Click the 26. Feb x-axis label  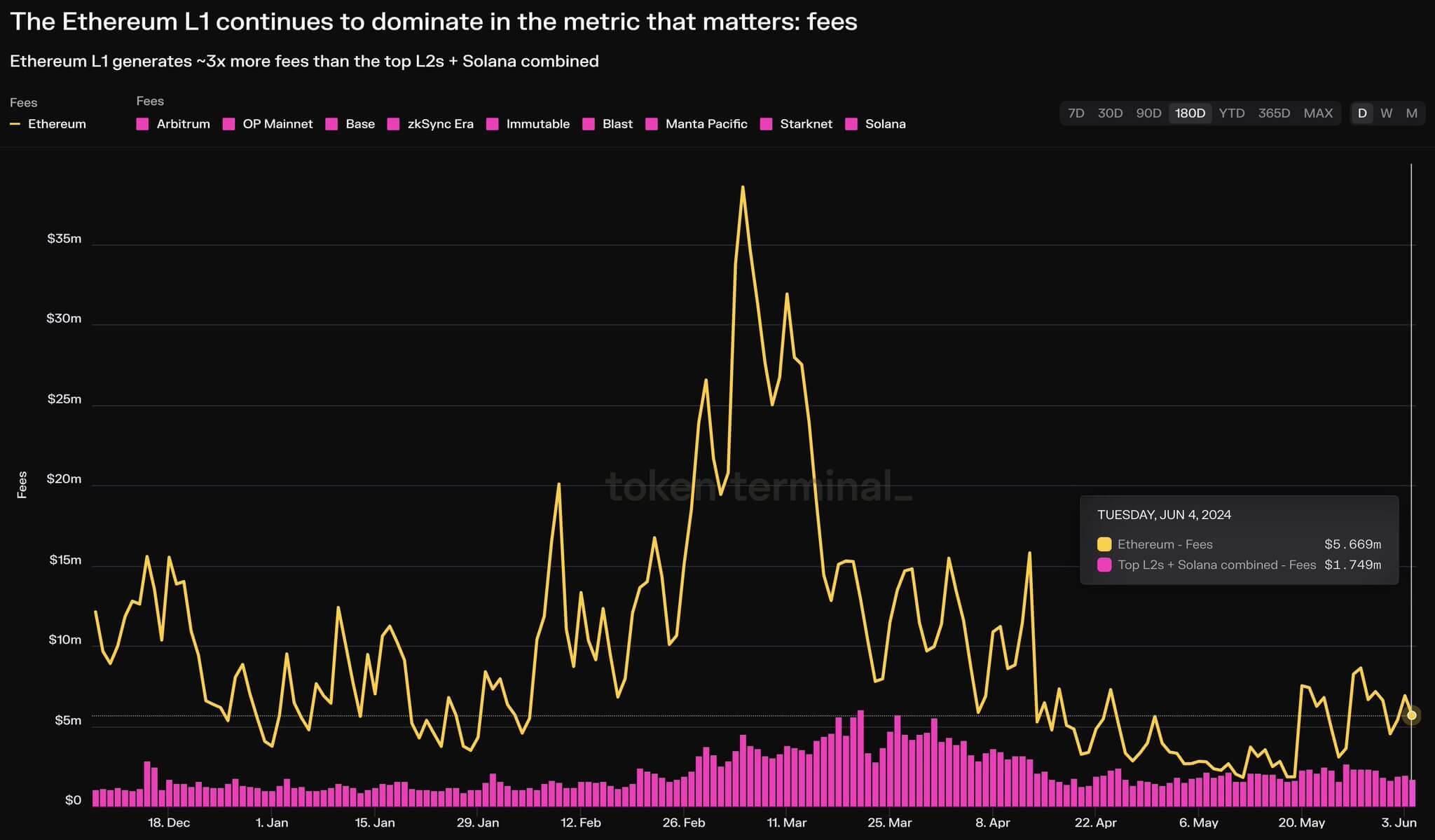click(684, 822)
